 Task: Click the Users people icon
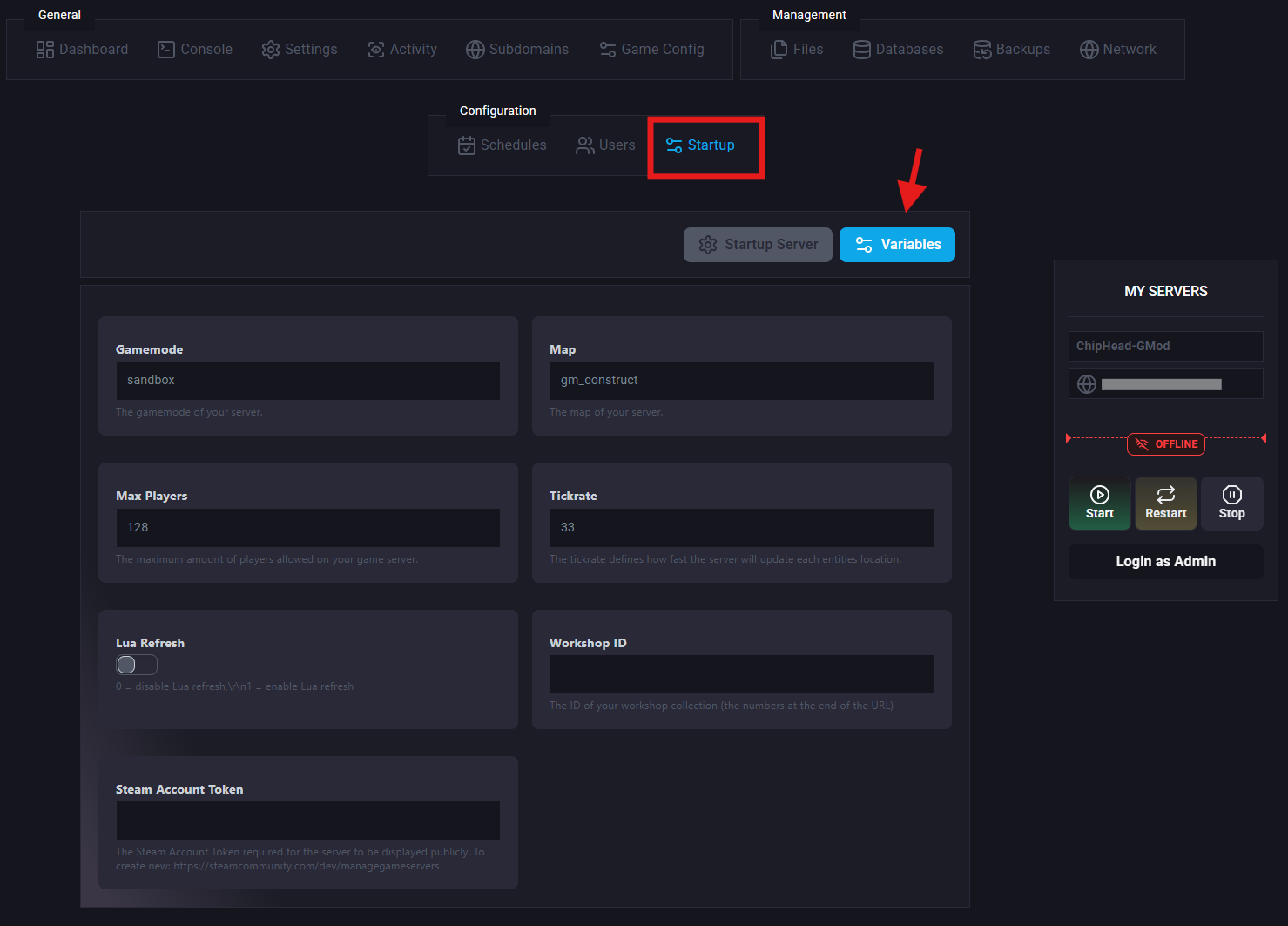point(585,145)
